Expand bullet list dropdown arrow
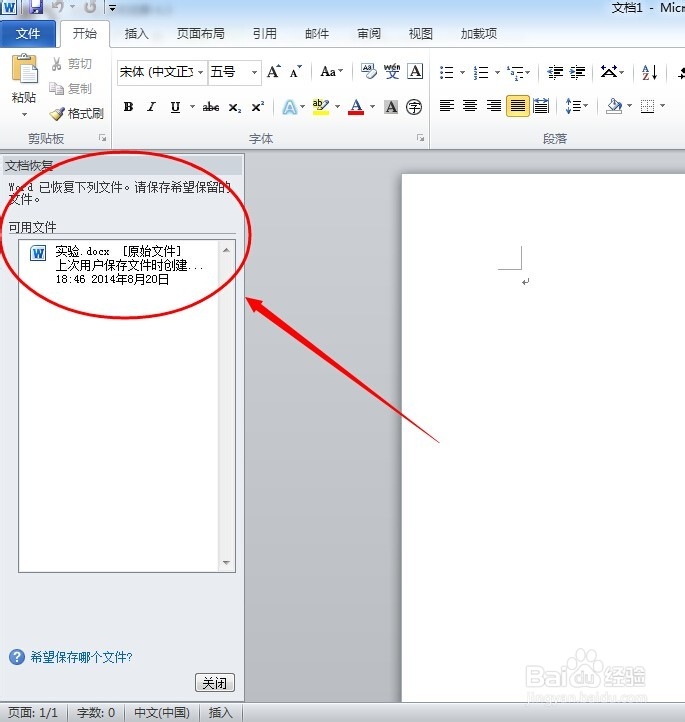 coord(462,72)
